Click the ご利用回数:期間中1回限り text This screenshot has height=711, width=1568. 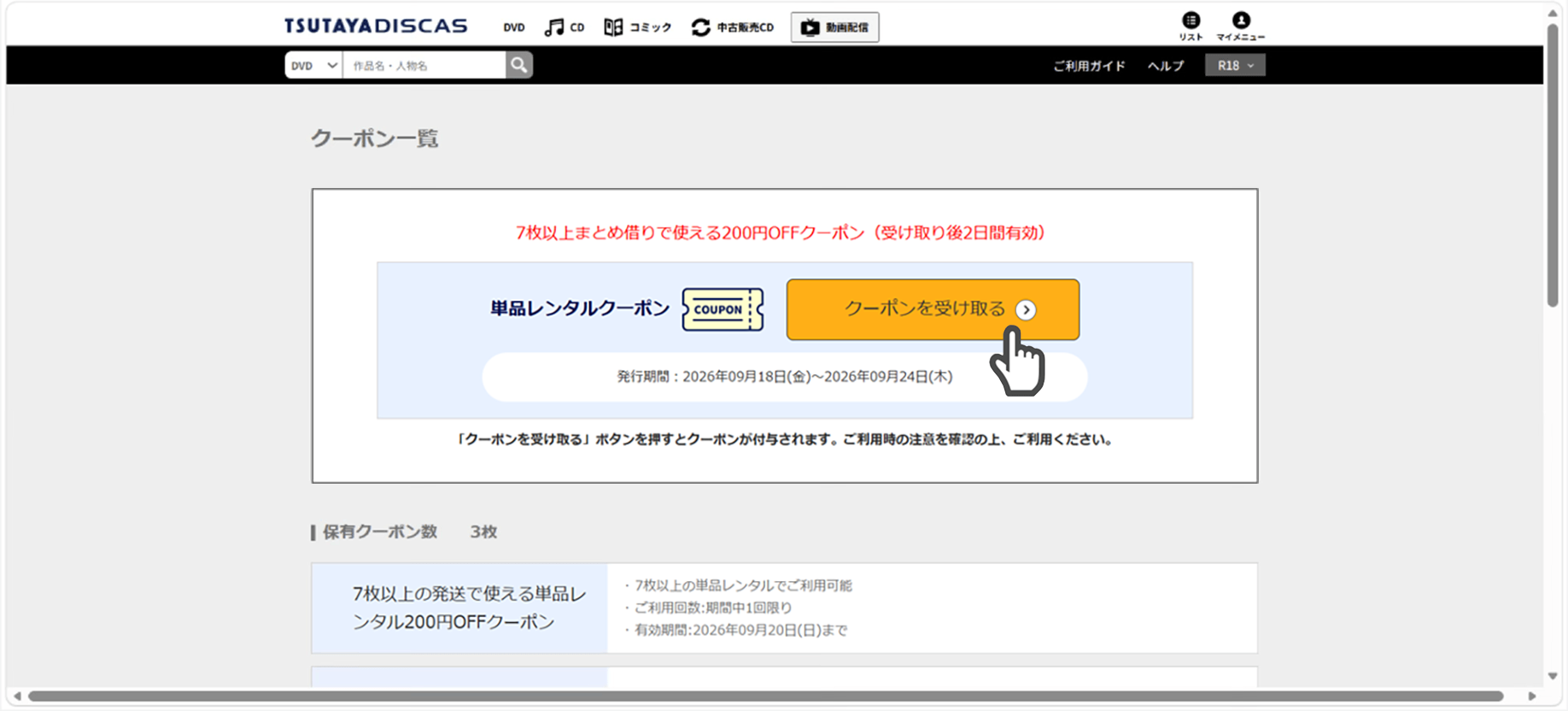713,608
